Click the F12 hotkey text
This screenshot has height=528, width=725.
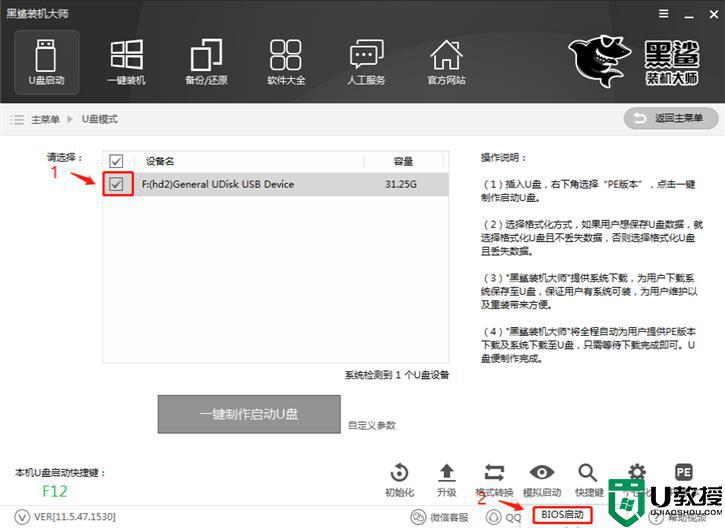[55, 491]
